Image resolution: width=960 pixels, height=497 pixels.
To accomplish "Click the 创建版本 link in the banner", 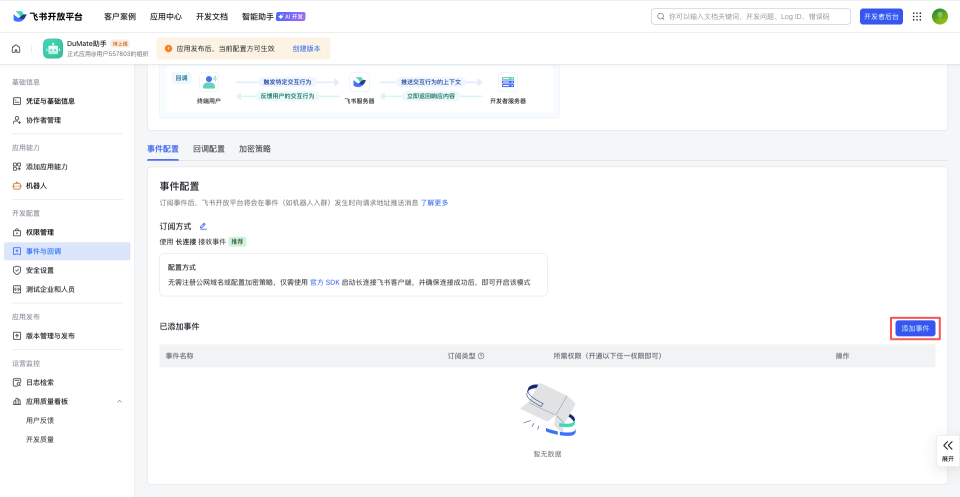I will (306, 48).
